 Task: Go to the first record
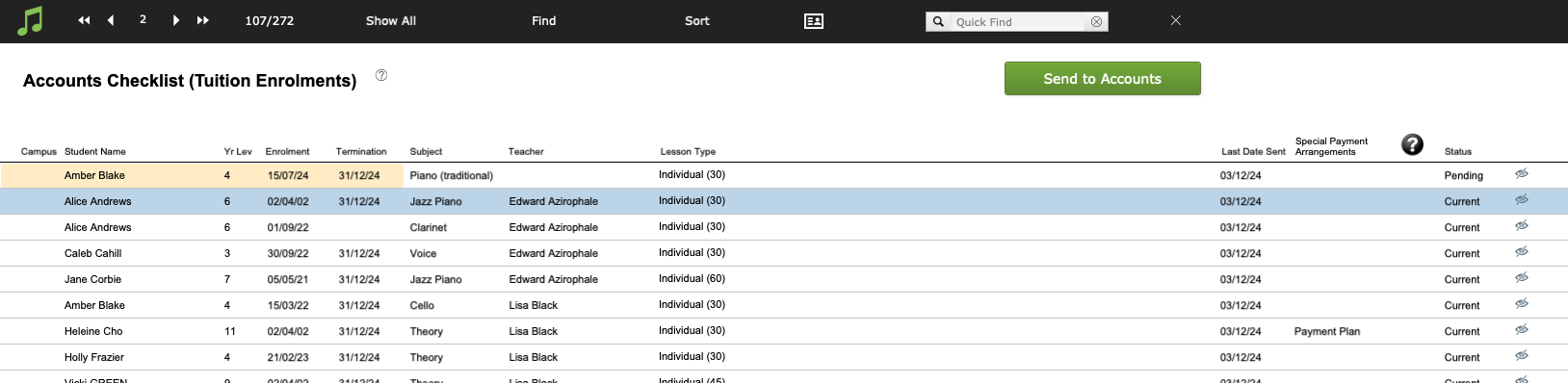click(84, 20)
